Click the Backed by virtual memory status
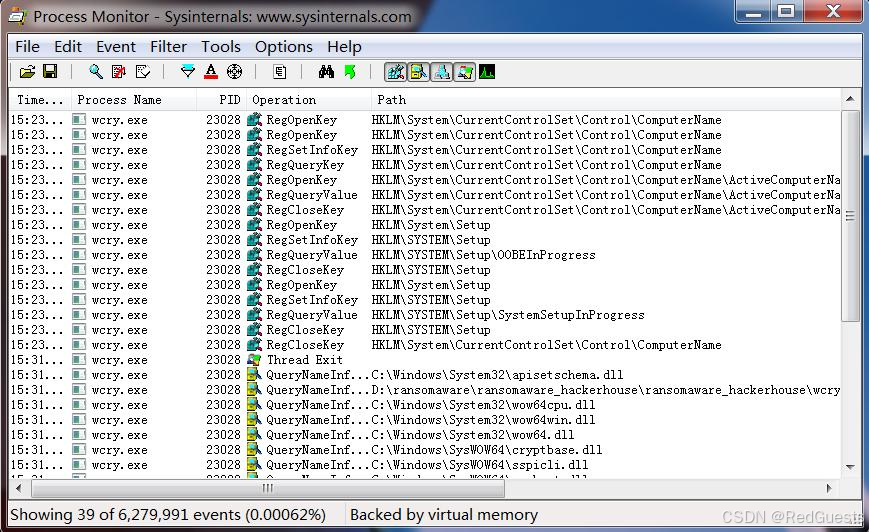Viewport: 869px width, 532px height. click(444, 515)
